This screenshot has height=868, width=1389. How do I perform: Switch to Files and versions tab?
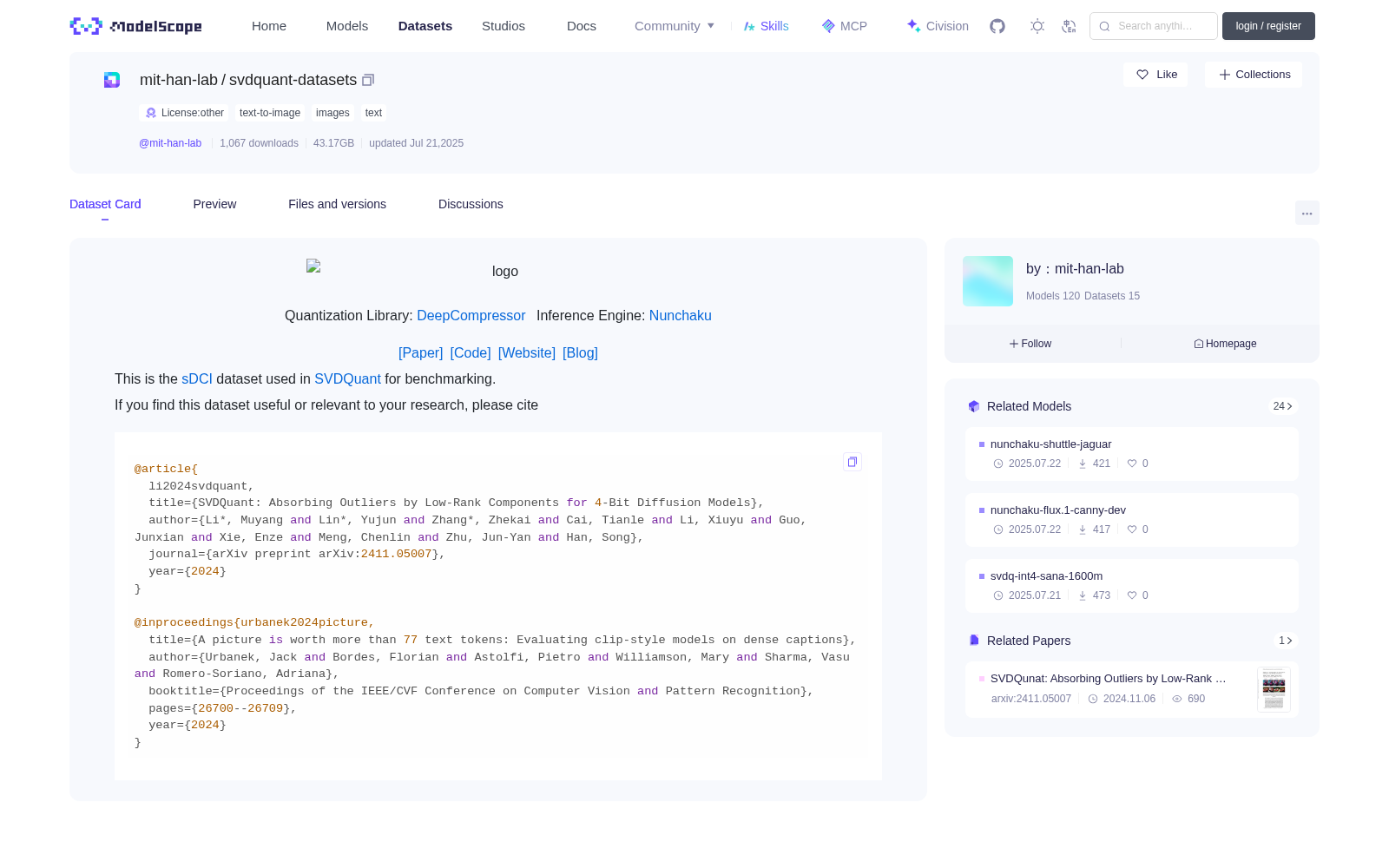(x=337, y=204)
